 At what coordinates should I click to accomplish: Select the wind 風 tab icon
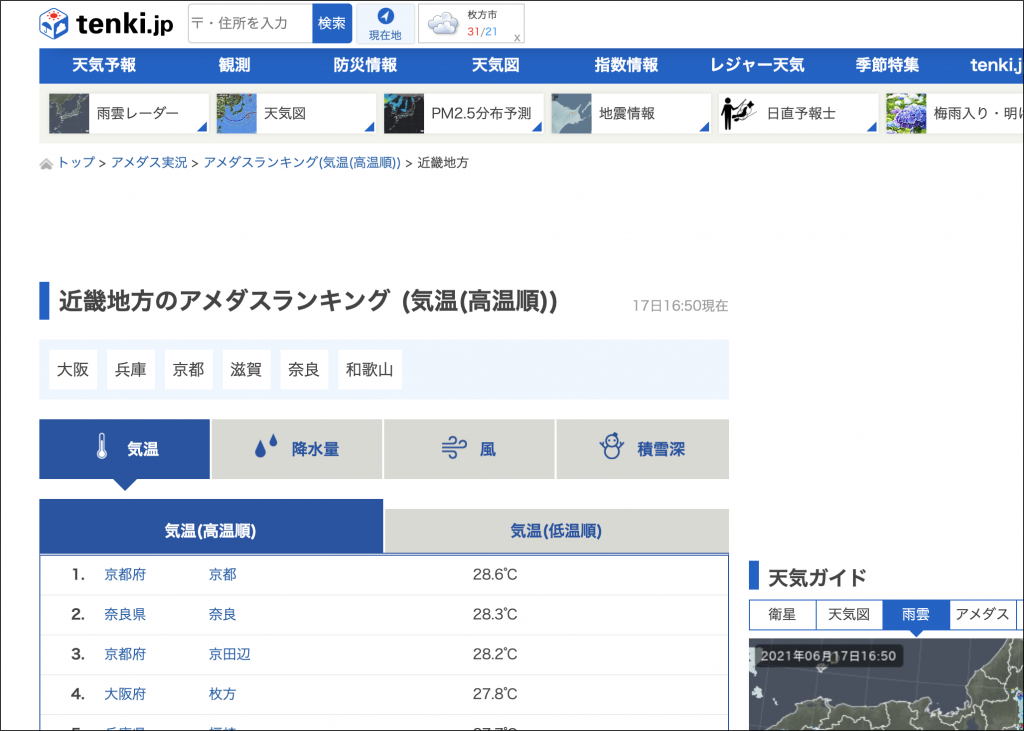[455, 449]
